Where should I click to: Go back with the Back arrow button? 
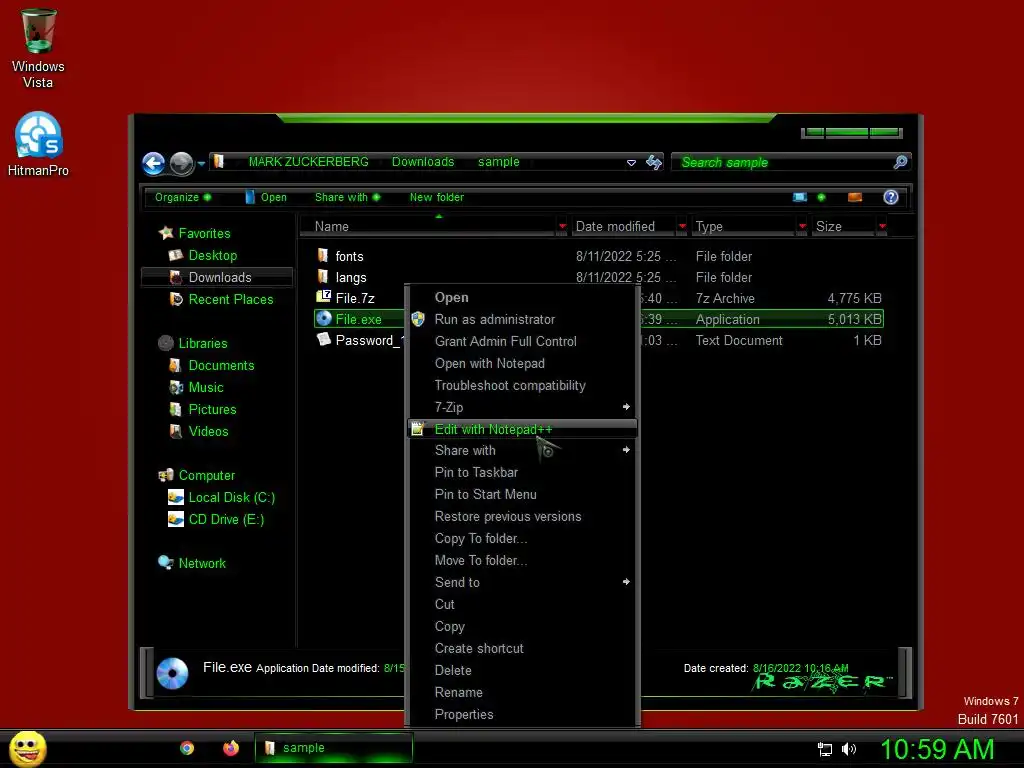153,163
